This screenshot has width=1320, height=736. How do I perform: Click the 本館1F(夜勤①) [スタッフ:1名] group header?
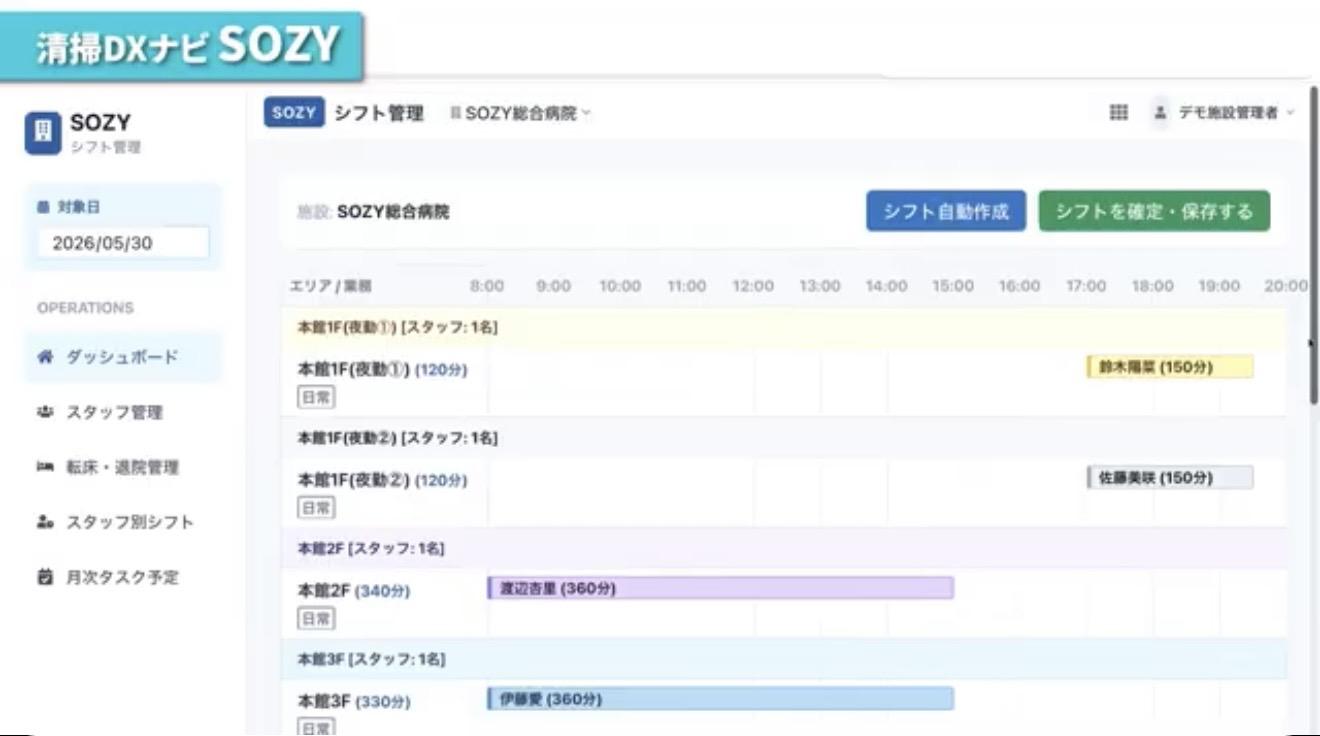[783, 328]
